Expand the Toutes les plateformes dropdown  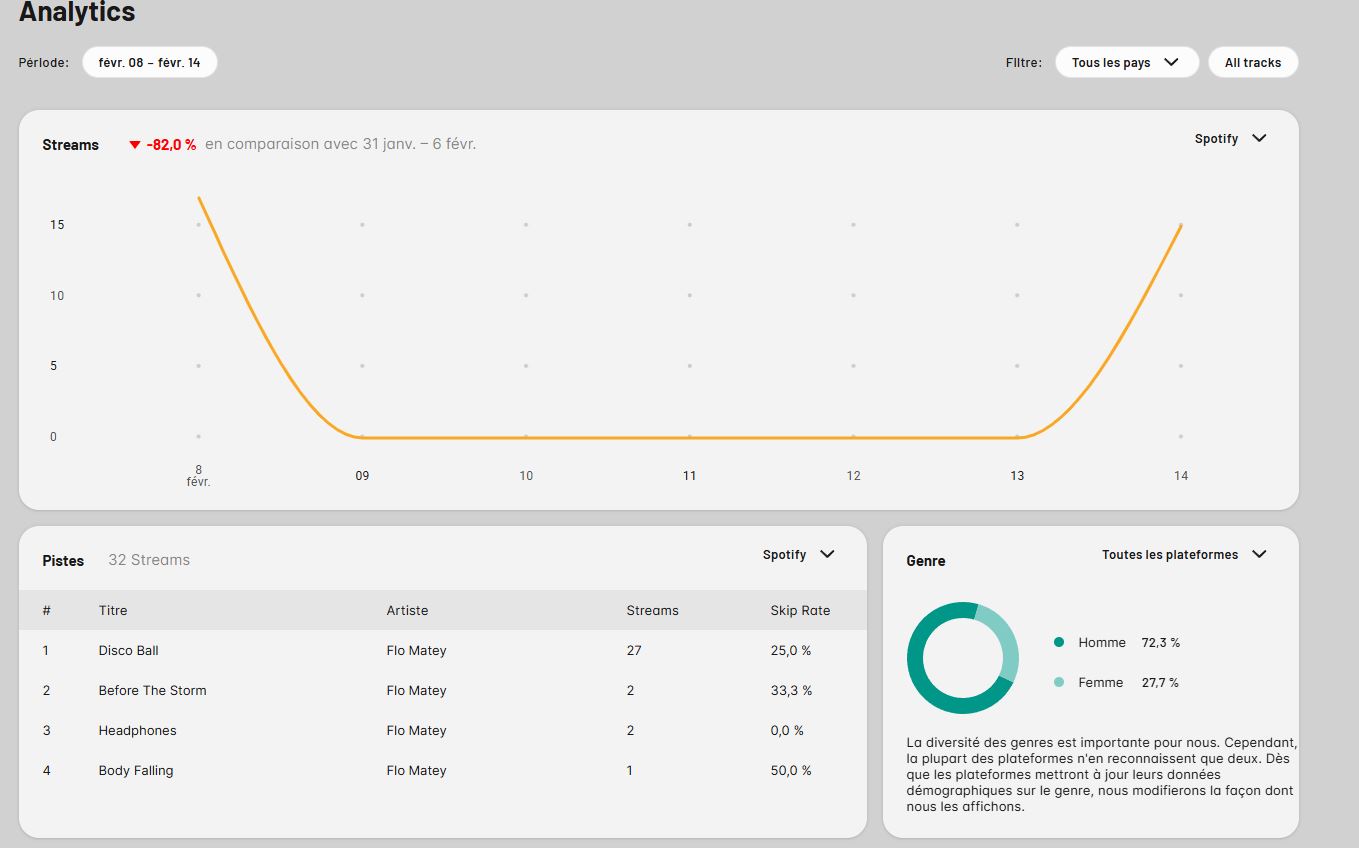point(1183,555)
